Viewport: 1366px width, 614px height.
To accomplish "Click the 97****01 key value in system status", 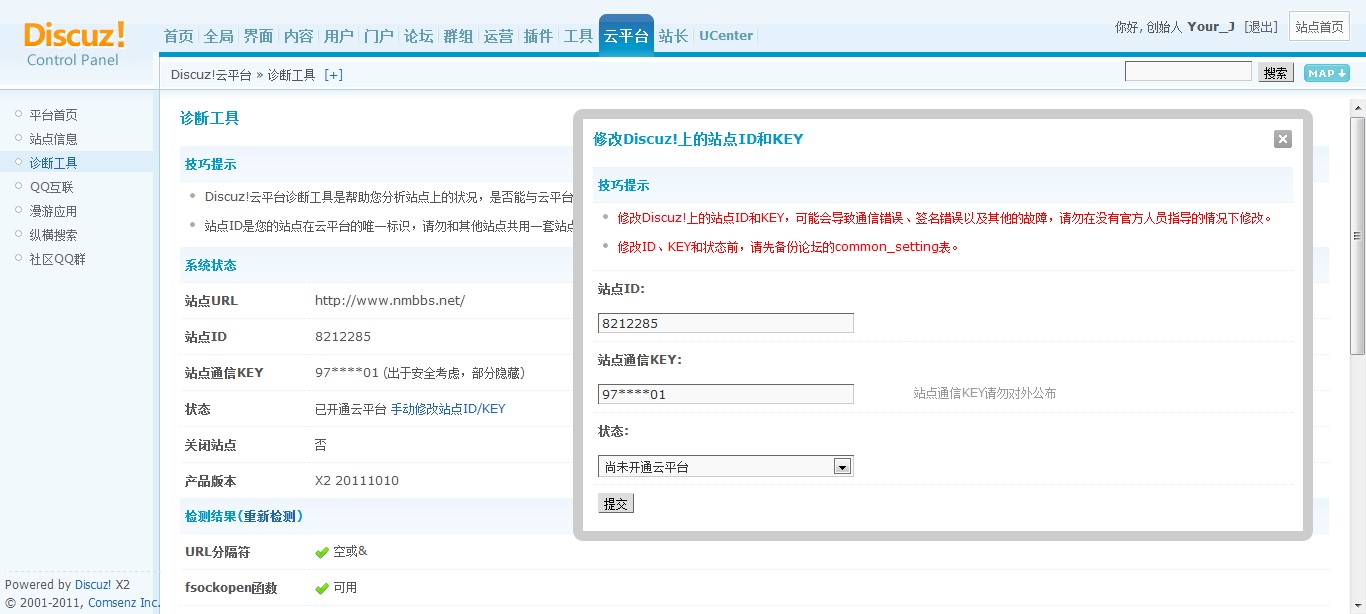I will (x=347, y=373).
